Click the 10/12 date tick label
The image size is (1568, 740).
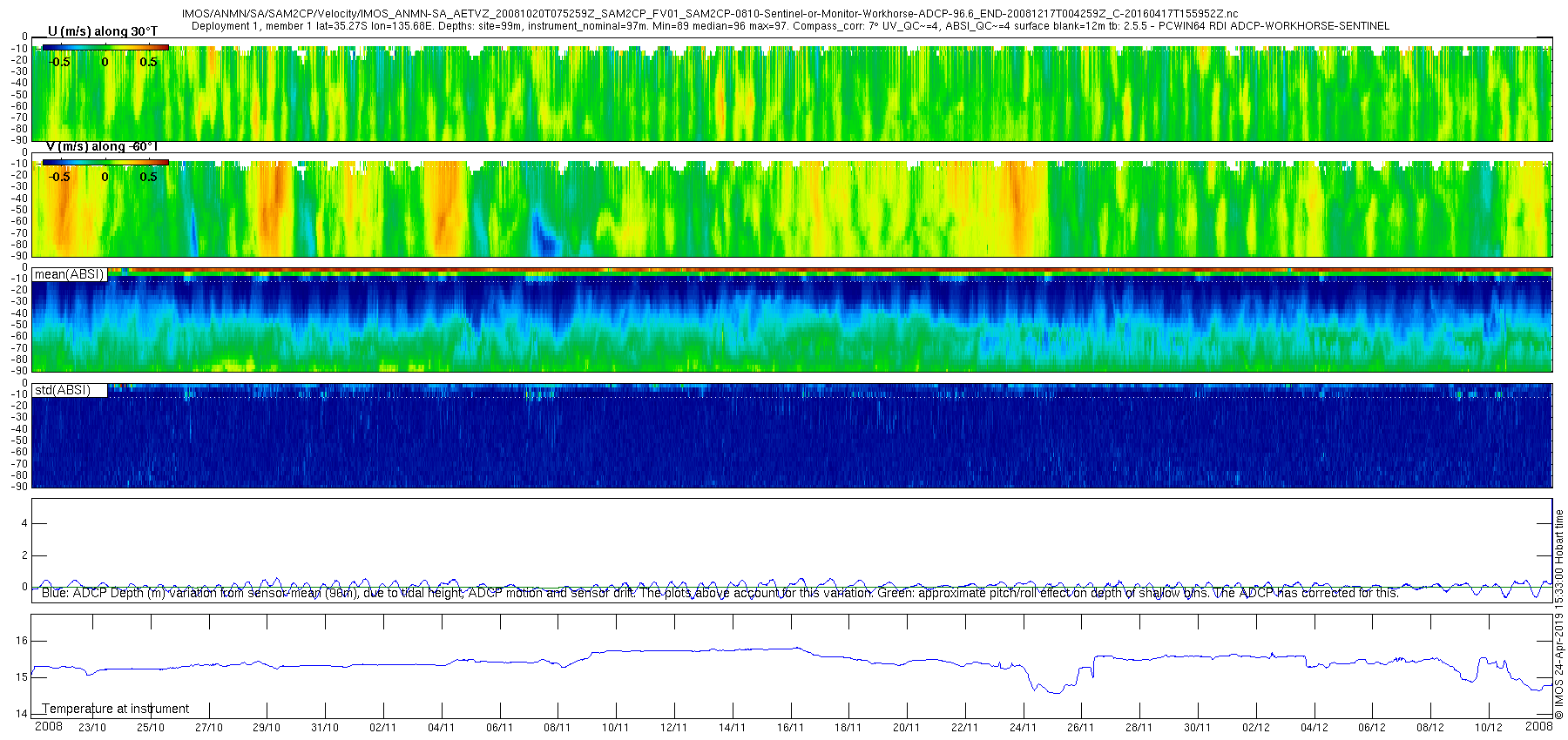tap(1489, 728)
